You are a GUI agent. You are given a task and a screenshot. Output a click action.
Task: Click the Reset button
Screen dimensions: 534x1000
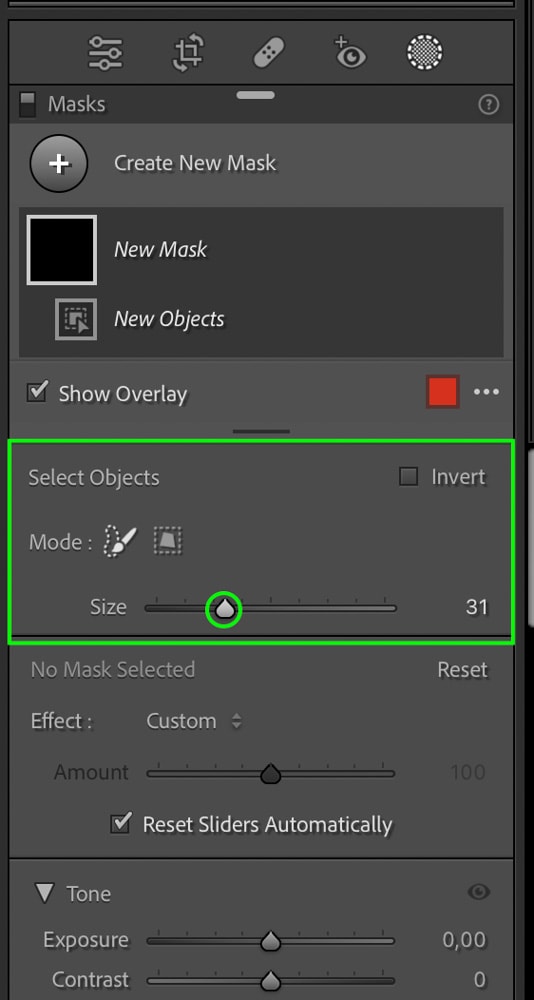pos(463,670)
